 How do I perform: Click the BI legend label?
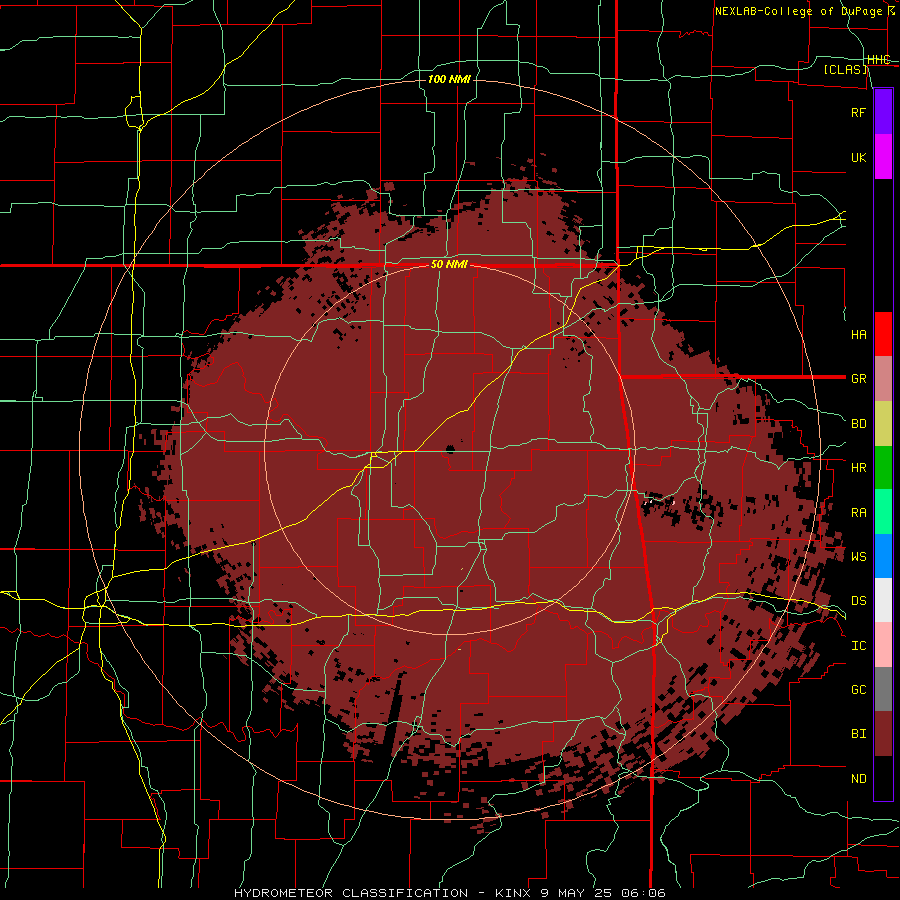(x=858, y=734)
